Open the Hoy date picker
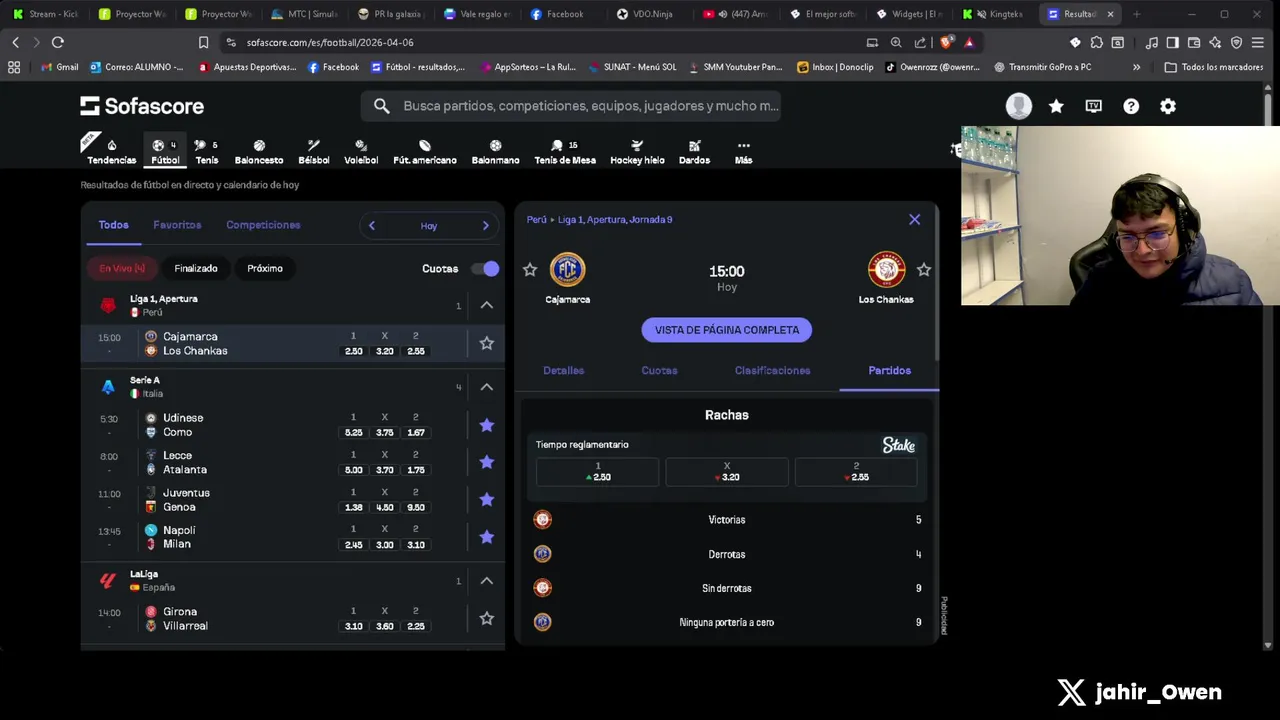 [429, 226]
